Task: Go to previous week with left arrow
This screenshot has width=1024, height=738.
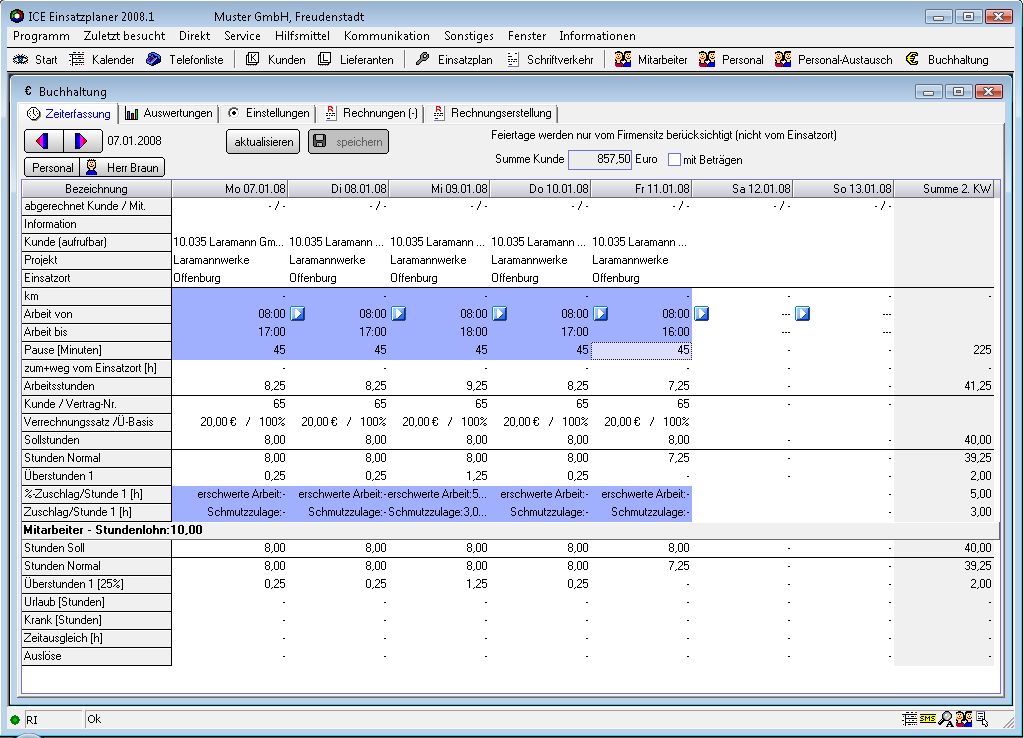Action: [x=43, y=142]
